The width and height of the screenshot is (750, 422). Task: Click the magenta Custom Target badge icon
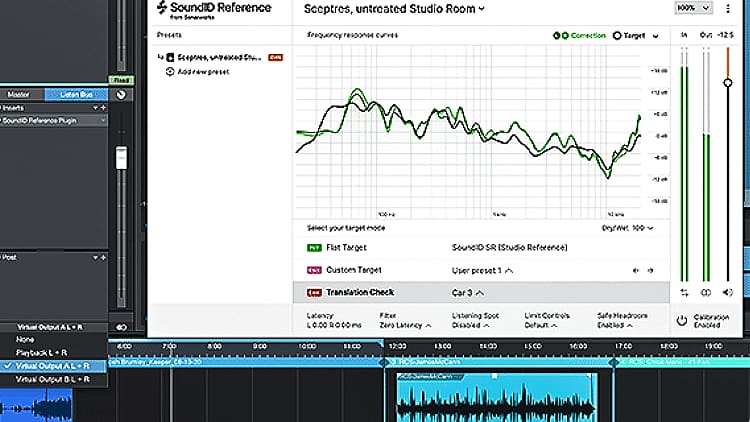[314, 270]
